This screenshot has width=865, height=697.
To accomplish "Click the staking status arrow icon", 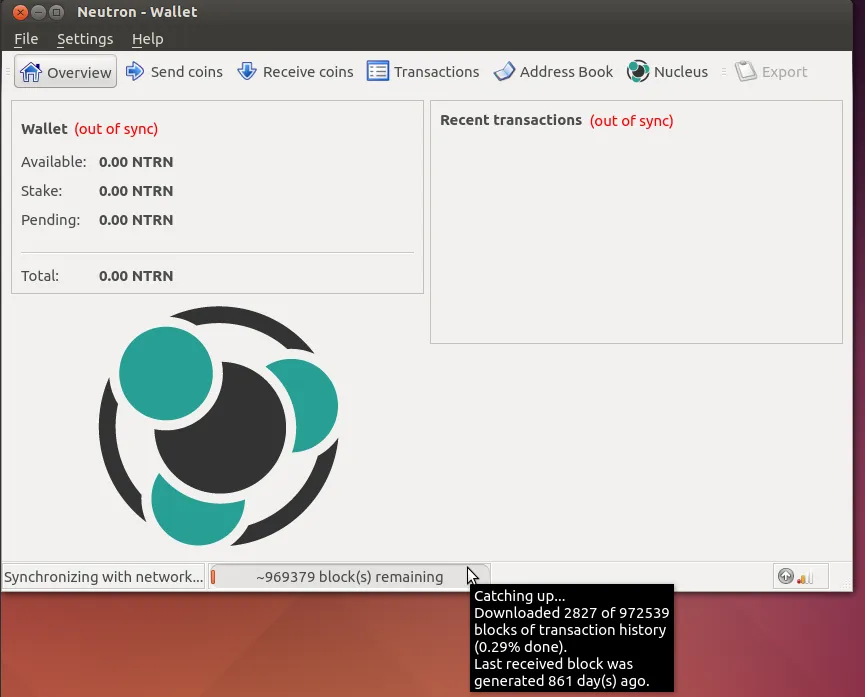I will coord(786,577).
